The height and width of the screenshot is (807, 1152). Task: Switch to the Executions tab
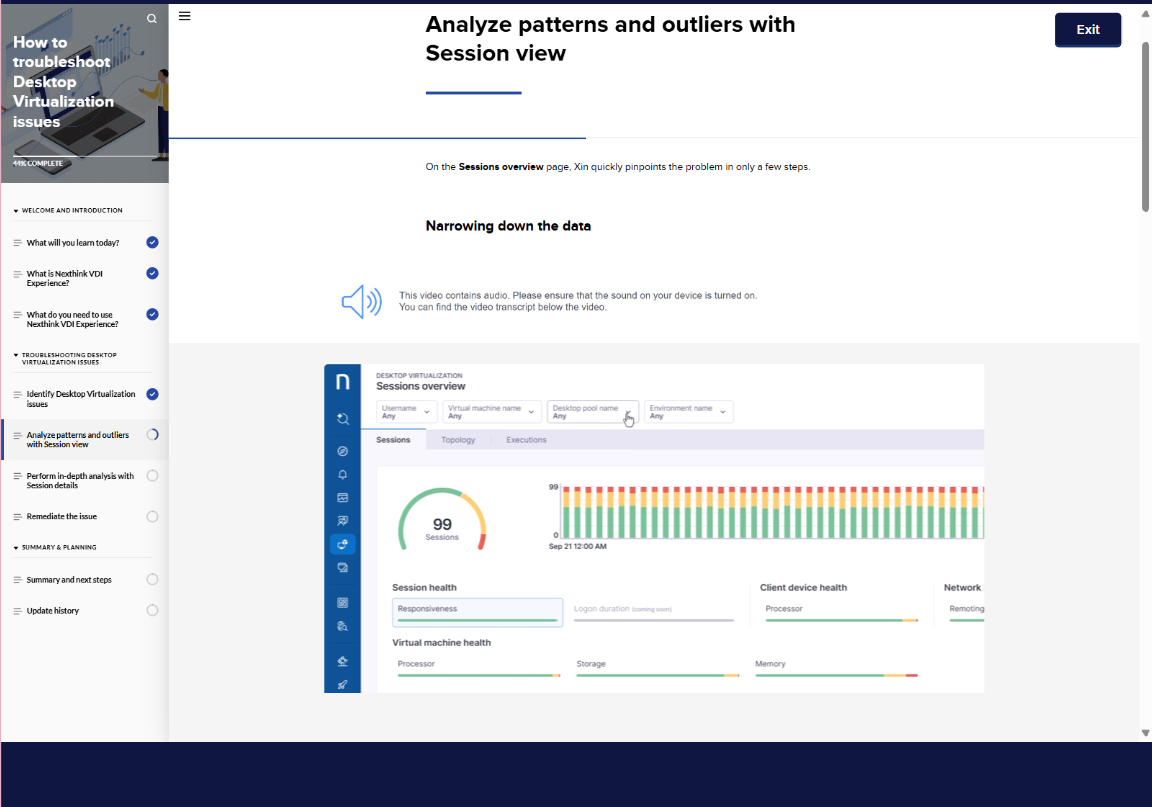click(526, 440)
